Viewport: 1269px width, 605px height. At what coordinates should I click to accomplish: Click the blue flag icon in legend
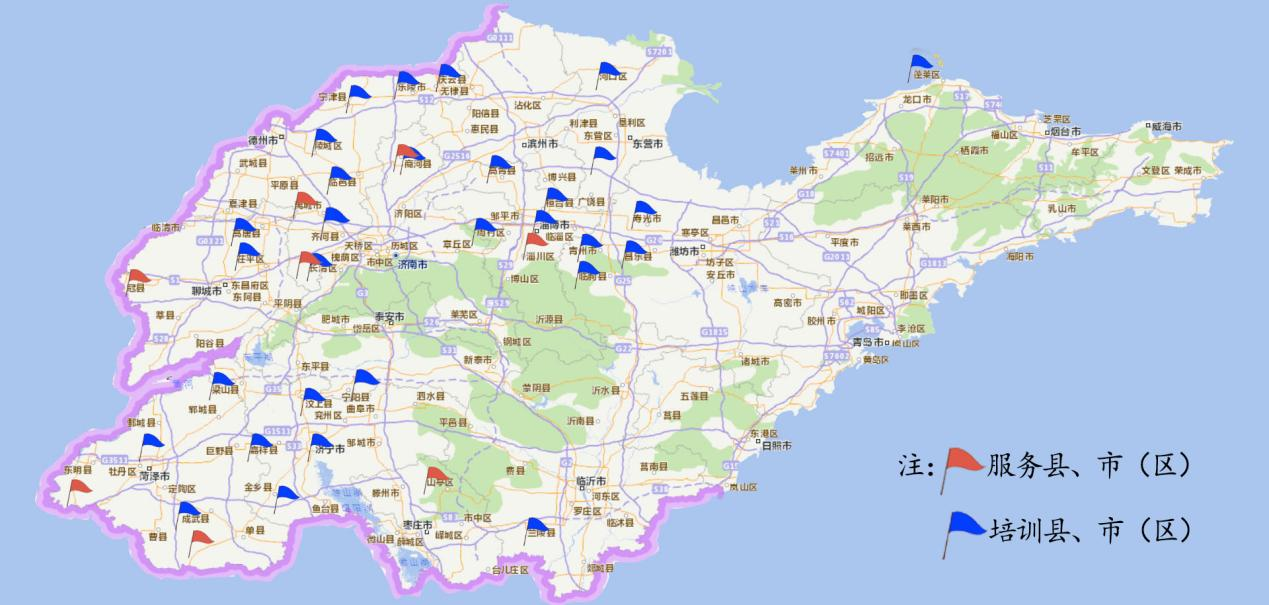pos(963,525)
